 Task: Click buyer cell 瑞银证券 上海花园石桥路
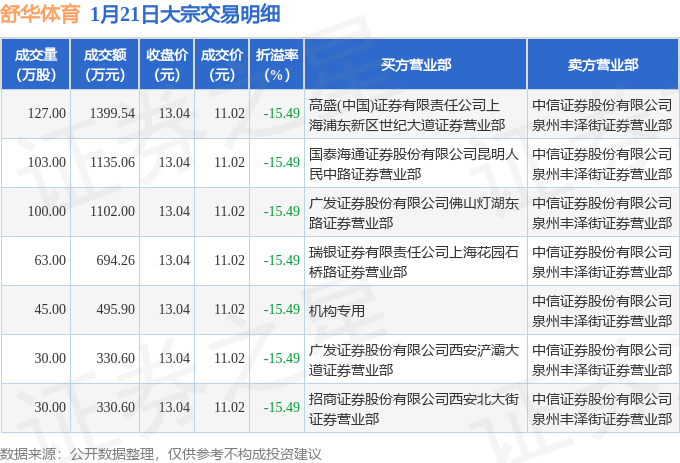pos(414,262)
